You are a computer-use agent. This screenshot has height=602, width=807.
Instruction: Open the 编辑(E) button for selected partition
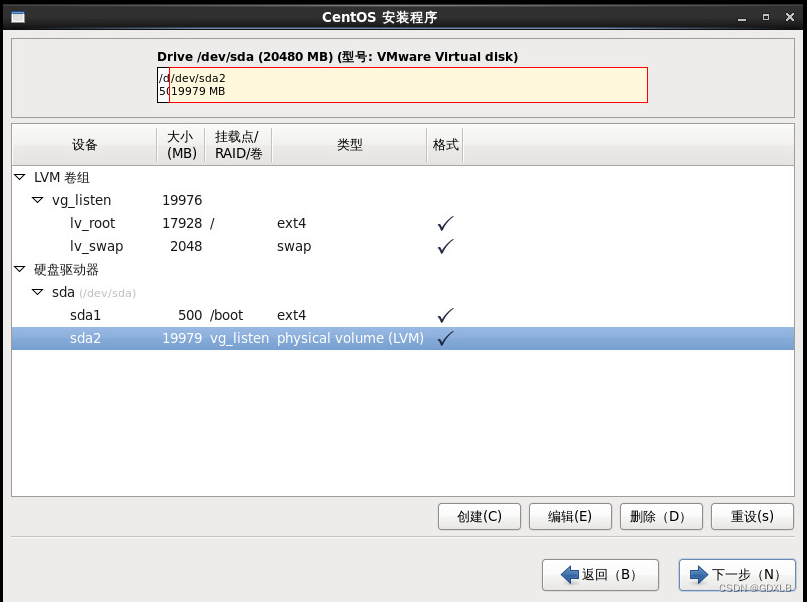570,517
